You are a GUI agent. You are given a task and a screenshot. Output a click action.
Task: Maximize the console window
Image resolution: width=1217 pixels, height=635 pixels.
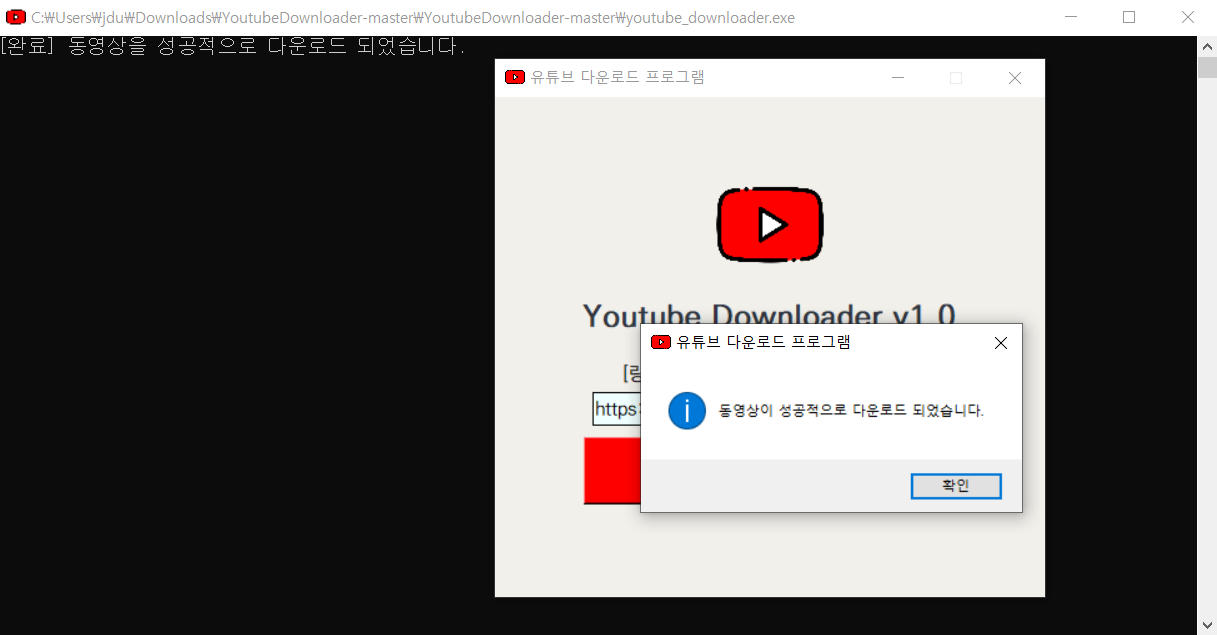[1129, 17]
